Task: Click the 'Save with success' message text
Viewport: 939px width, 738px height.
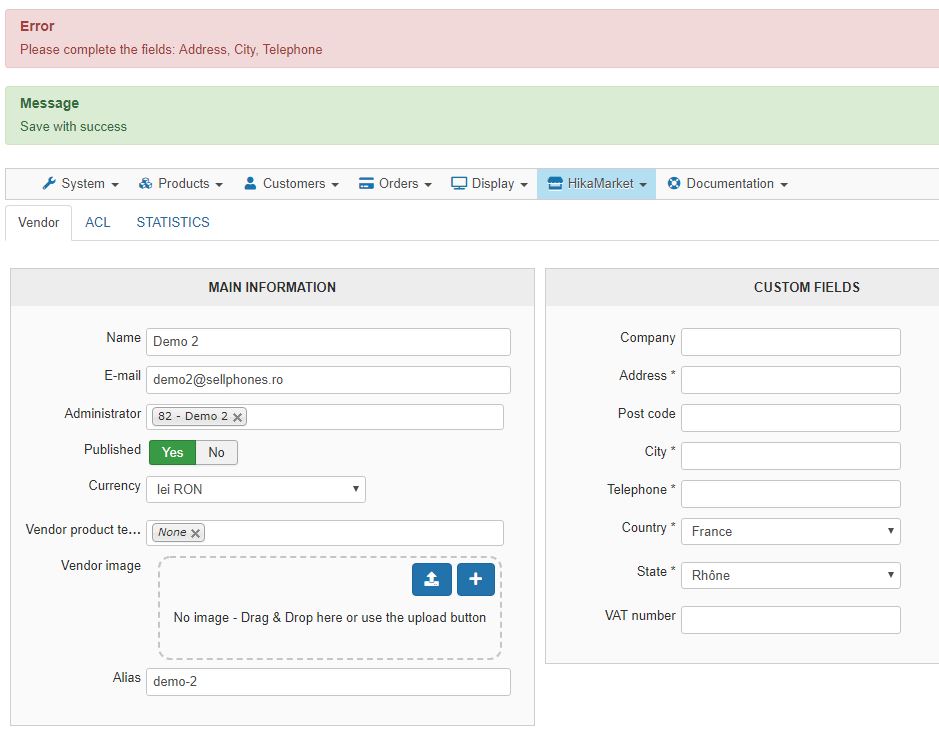Action: point(74,126)
